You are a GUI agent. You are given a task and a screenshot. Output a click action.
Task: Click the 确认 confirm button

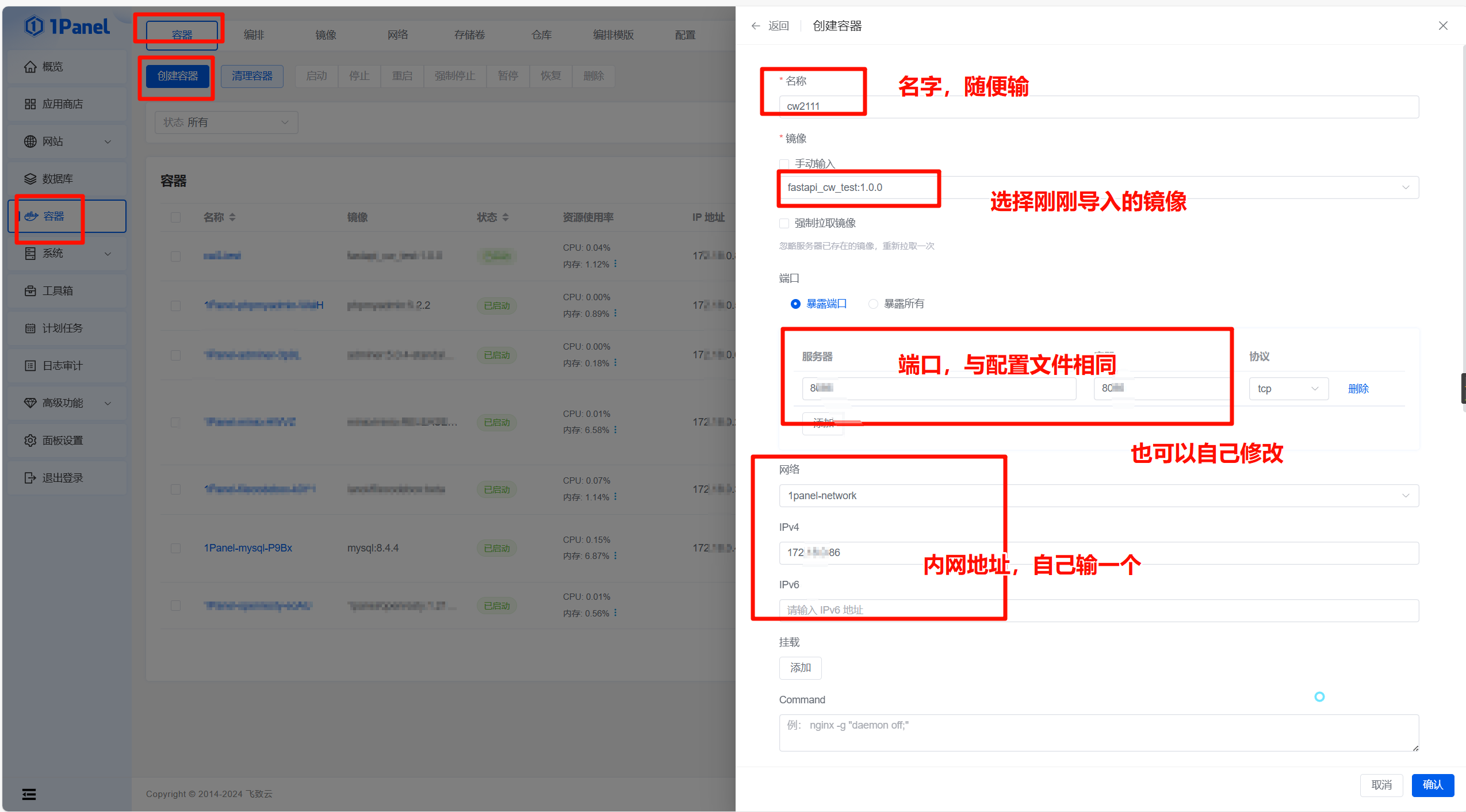pos(1432,785)
